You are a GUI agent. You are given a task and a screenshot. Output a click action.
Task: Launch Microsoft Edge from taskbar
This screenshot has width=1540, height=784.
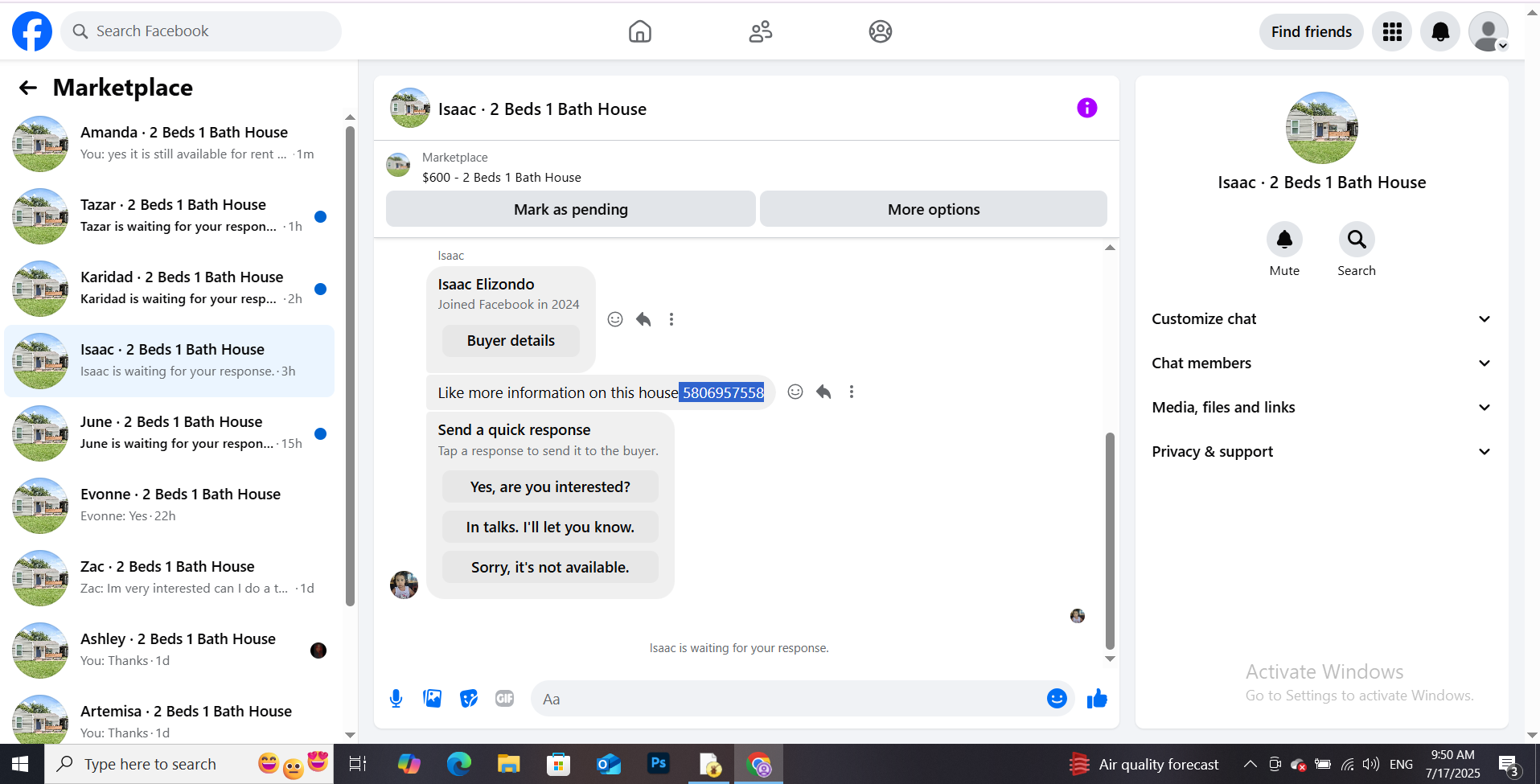[x=459, y=764]
